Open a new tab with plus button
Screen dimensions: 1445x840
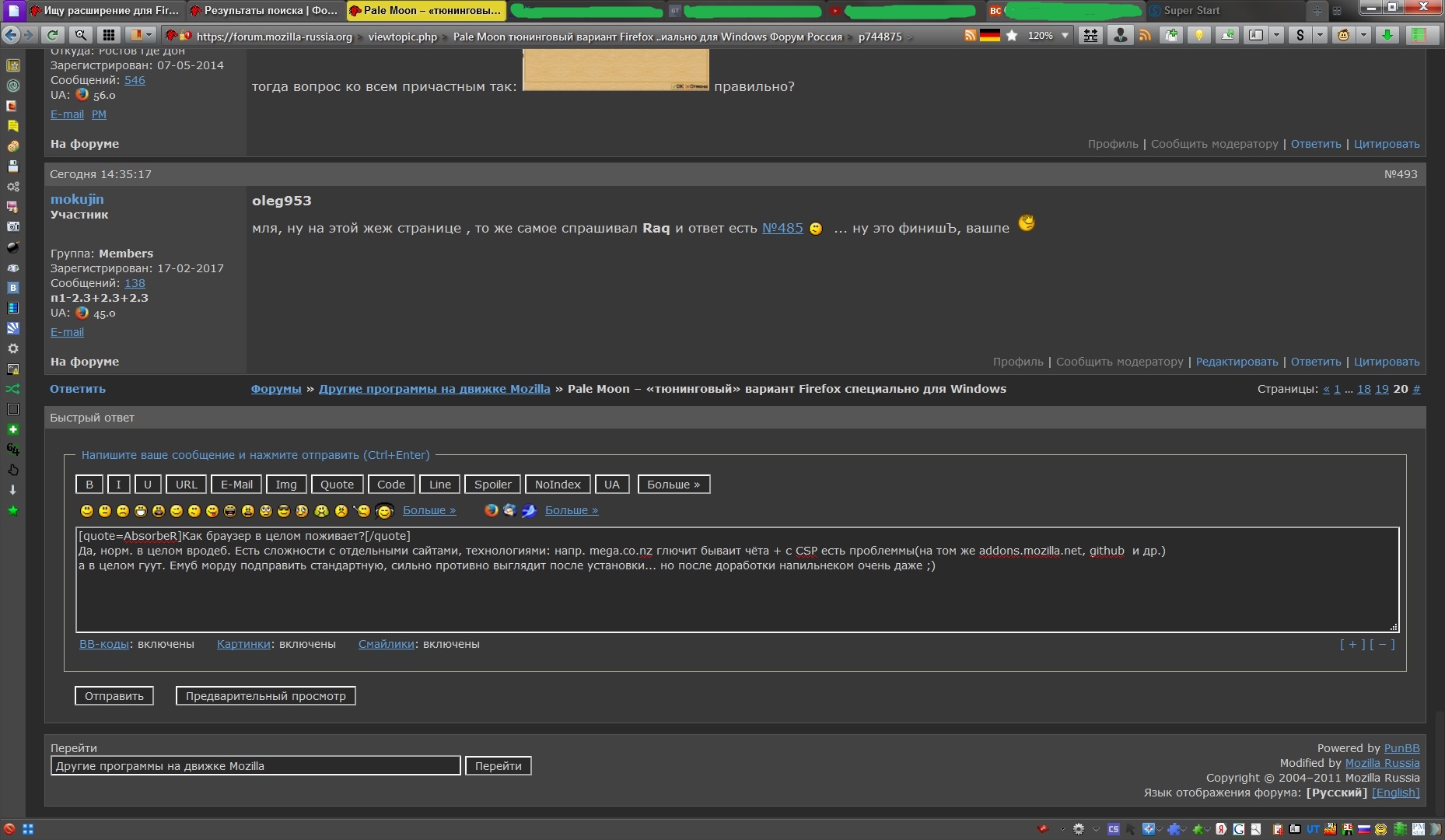click(1317, 11)
